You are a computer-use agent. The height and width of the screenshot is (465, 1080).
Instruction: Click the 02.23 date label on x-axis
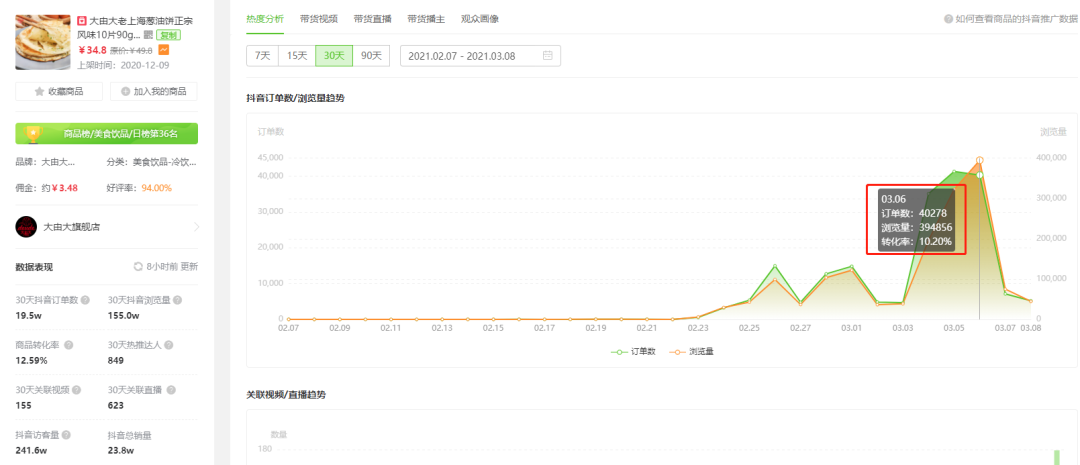pyautogui.click(x=698, y=329)
